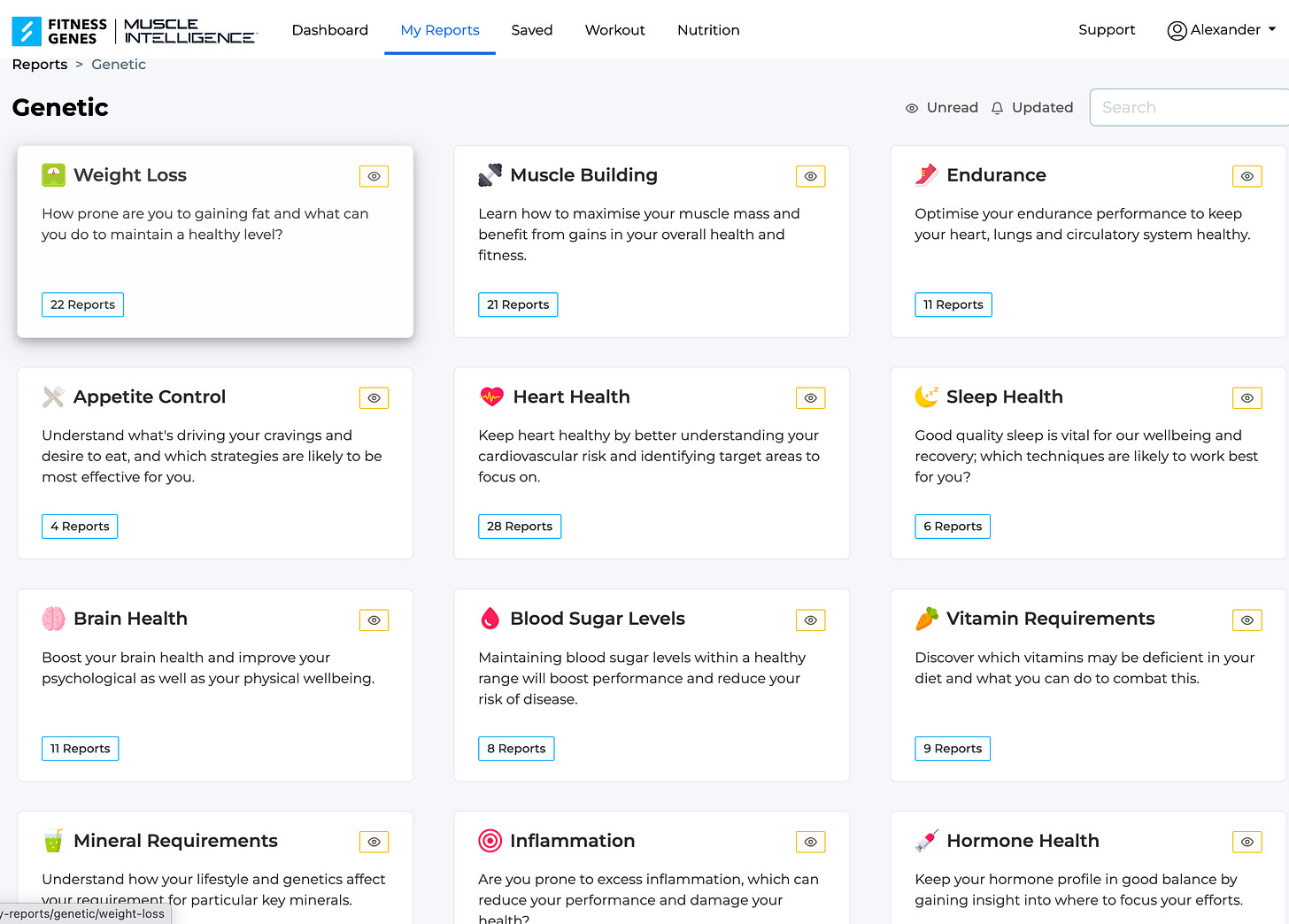Click the Appetite Control fork and knife icon
1289x924 pixels.
click(53, 397)
